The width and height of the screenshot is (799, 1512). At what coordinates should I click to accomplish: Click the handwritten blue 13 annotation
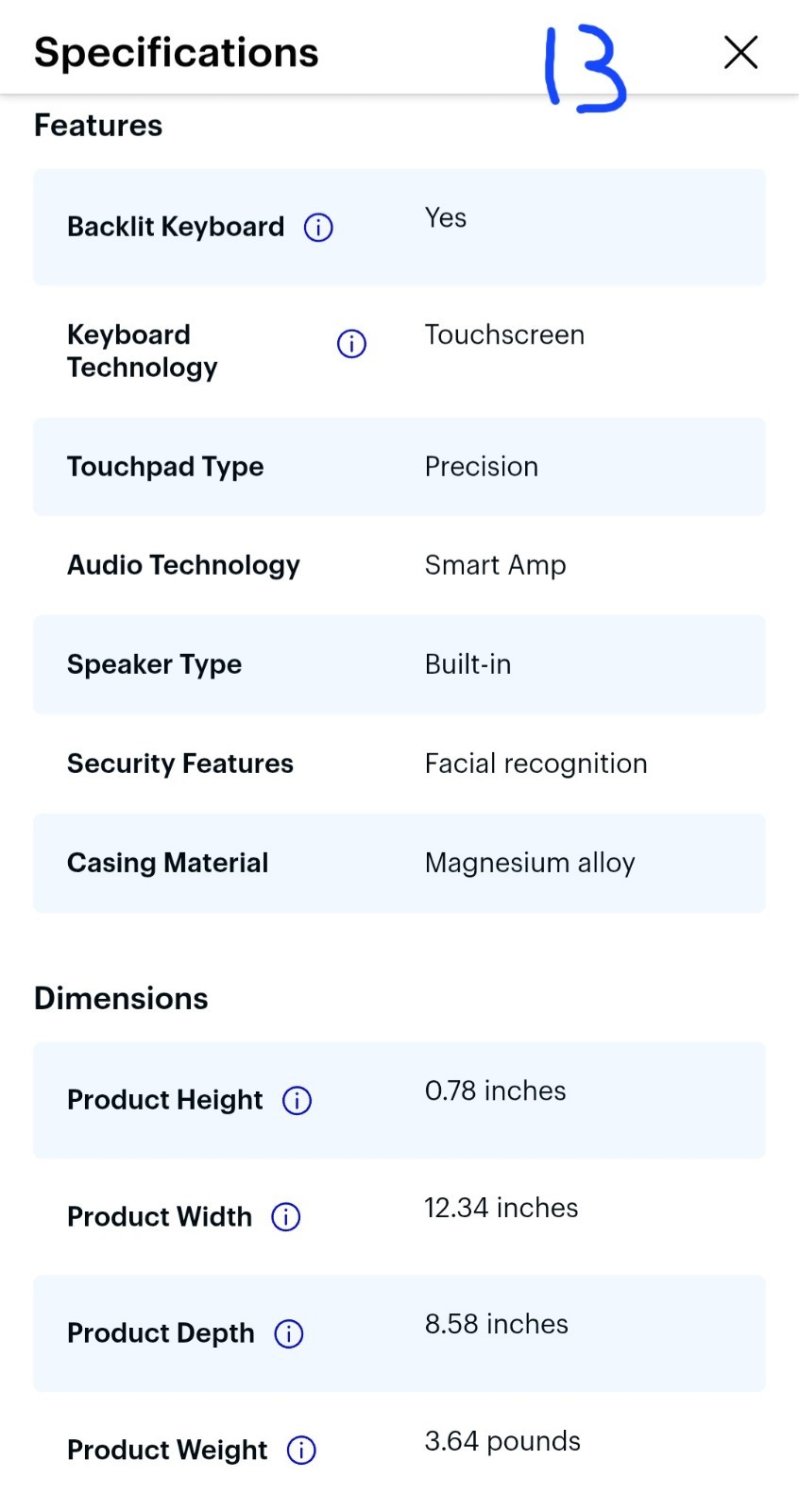pyautogui.click(x=586, y=68)
